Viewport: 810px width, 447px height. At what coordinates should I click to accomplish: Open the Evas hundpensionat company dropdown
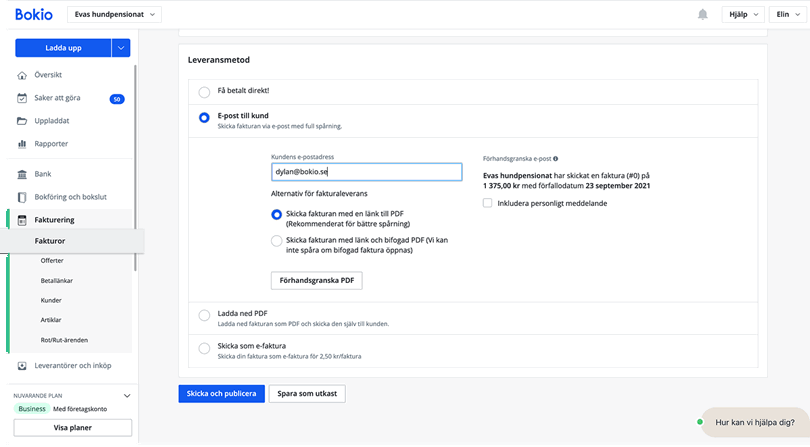tap(114, 14)
